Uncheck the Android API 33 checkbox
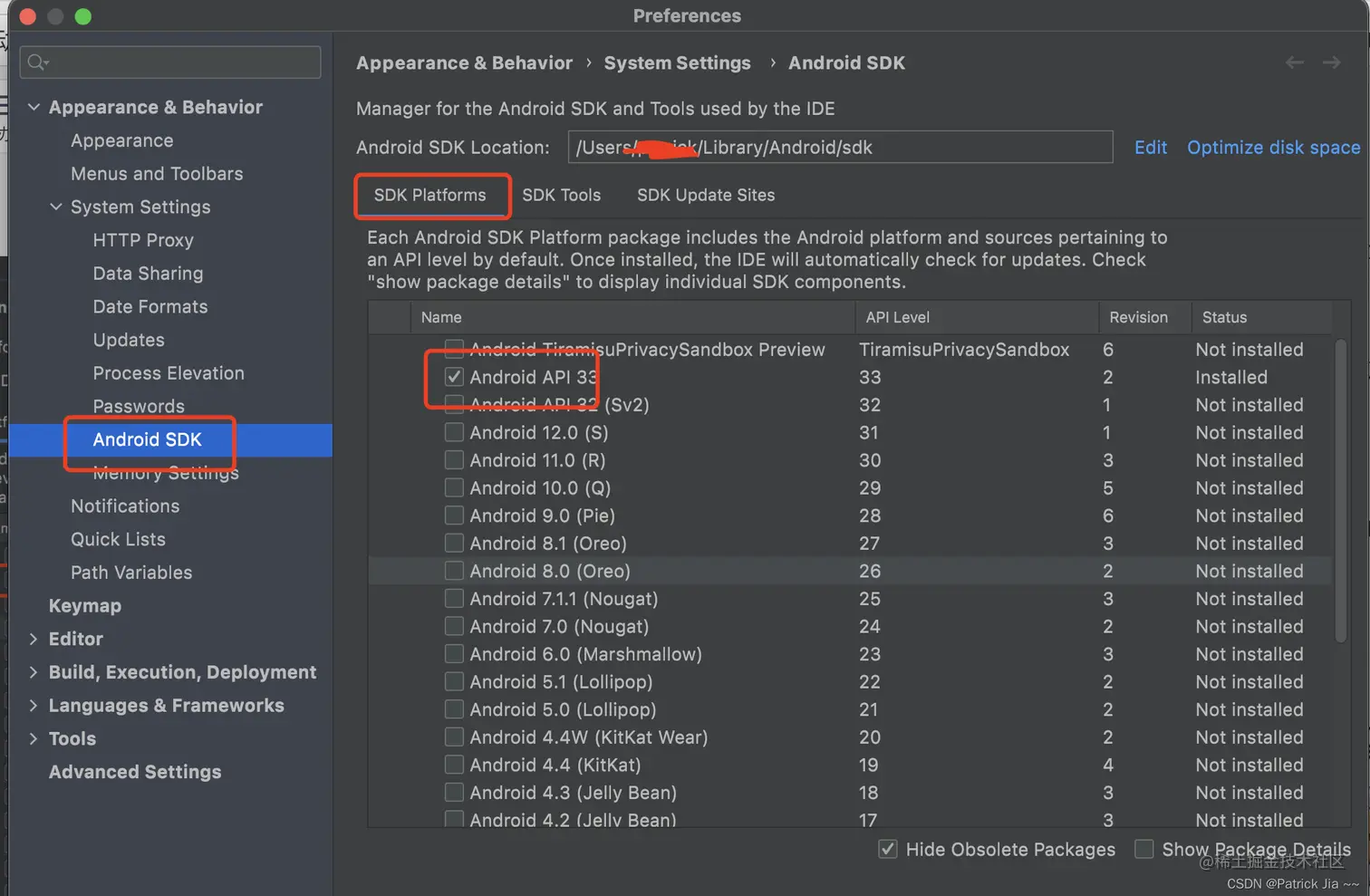This screenshot has height=896, width=1370. click(454, 377)
